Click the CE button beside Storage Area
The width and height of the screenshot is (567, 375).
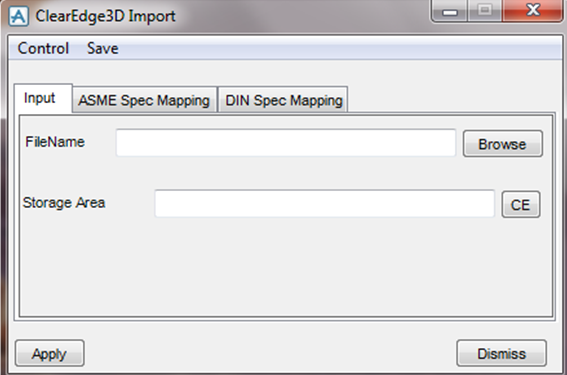tap(521, 205)
